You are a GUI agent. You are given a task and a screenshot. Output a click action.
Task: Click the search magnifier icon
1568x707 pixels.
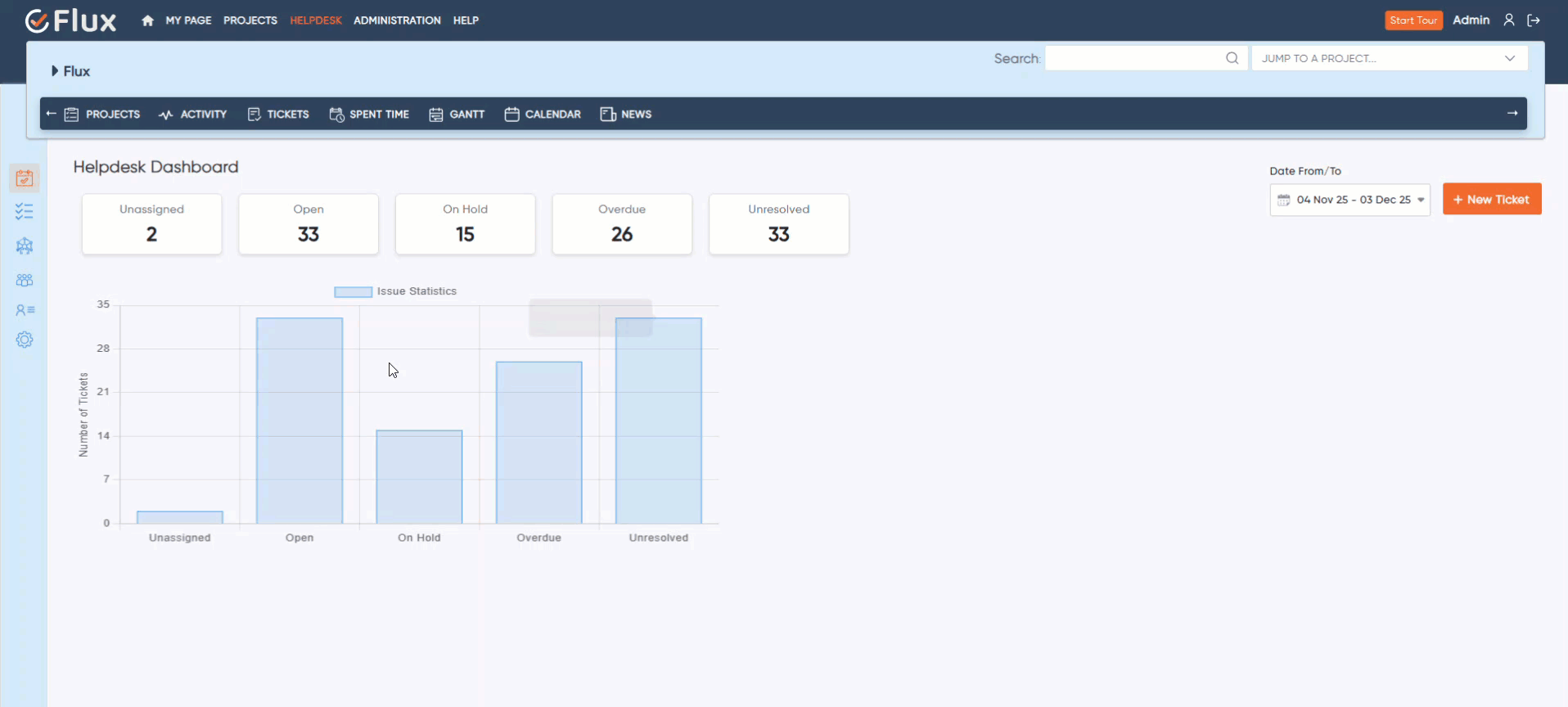point(1232,58)
